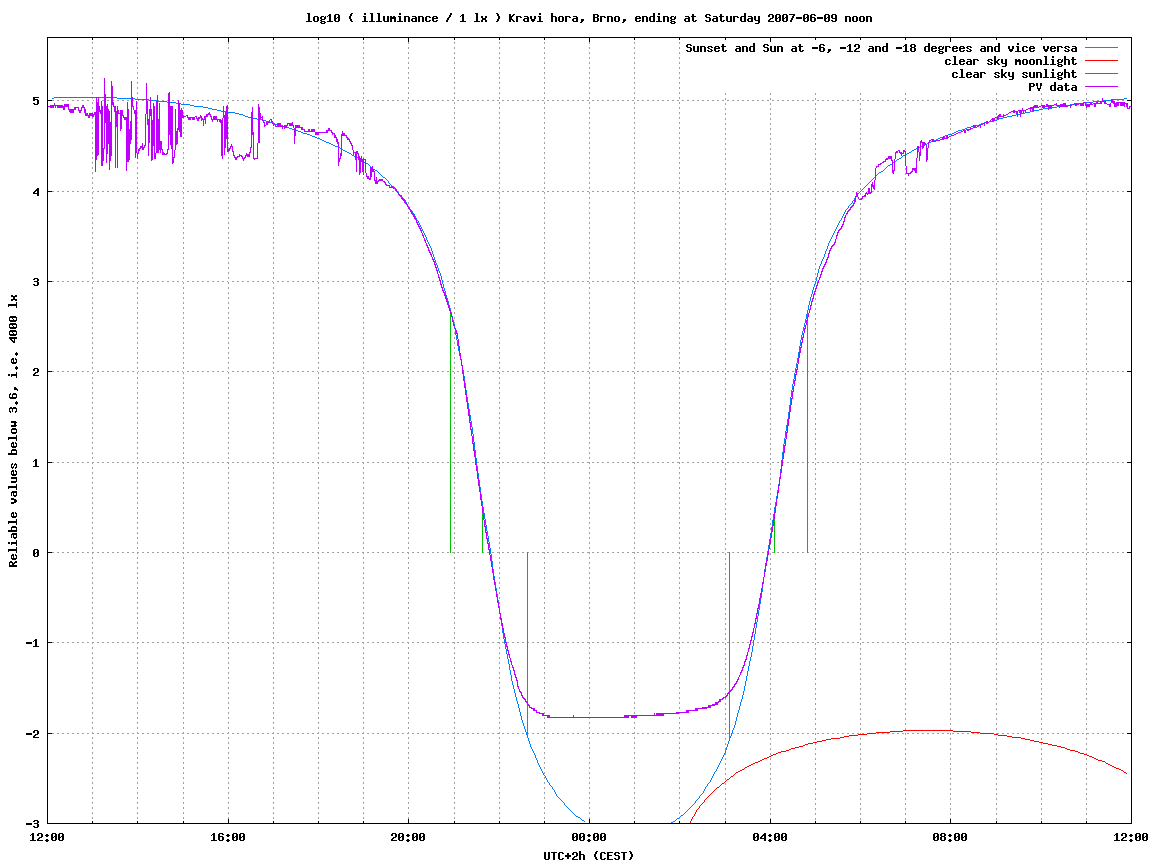Click the rightmost x-axis label '12:00'
This screenshot has height=863, width=1151.
point(1130,837)
